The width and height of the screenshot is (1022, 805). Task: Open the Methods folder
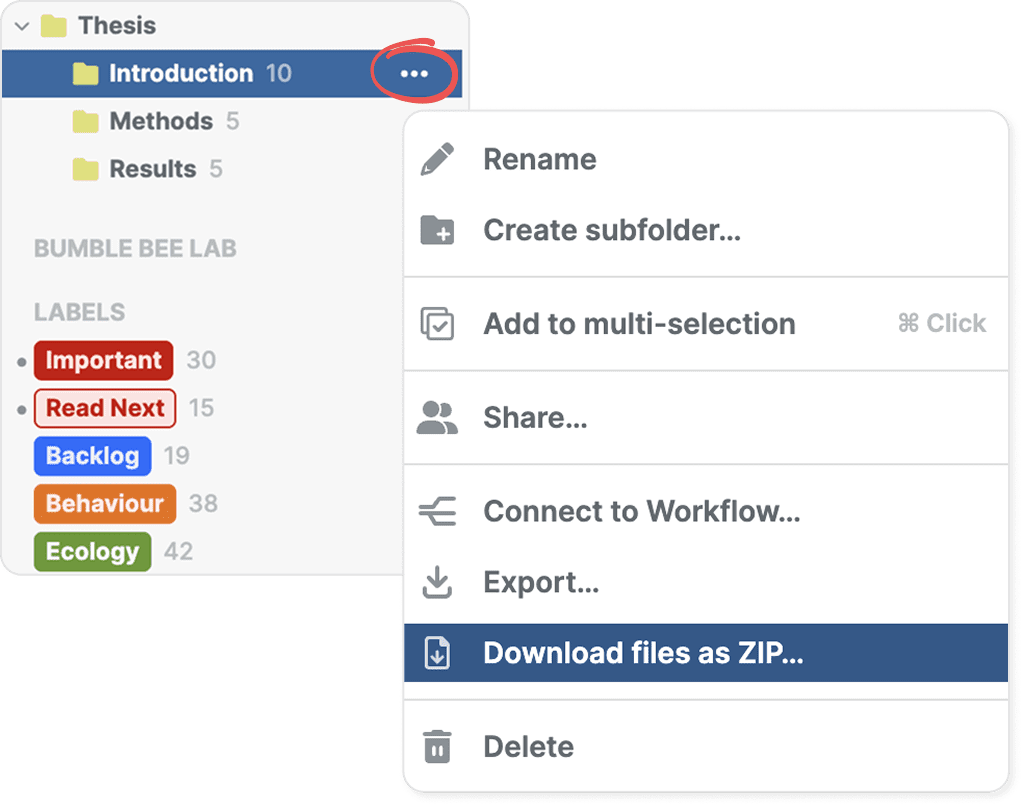point(160,121)
